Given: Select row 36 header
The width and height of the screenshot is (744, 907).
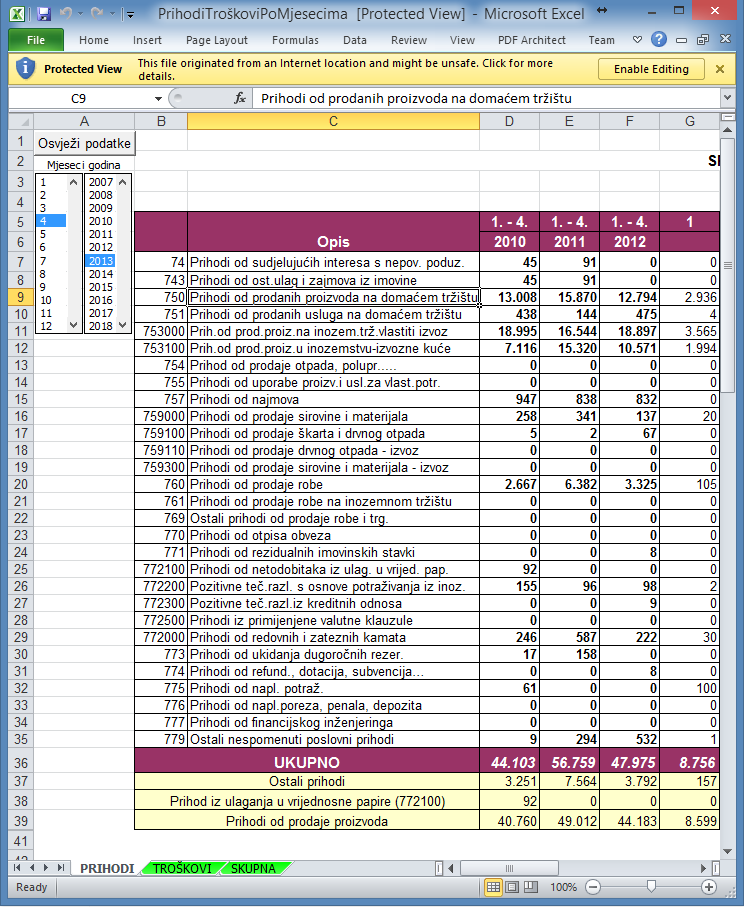Looking at the screenshot, I should tap(21, 762).
